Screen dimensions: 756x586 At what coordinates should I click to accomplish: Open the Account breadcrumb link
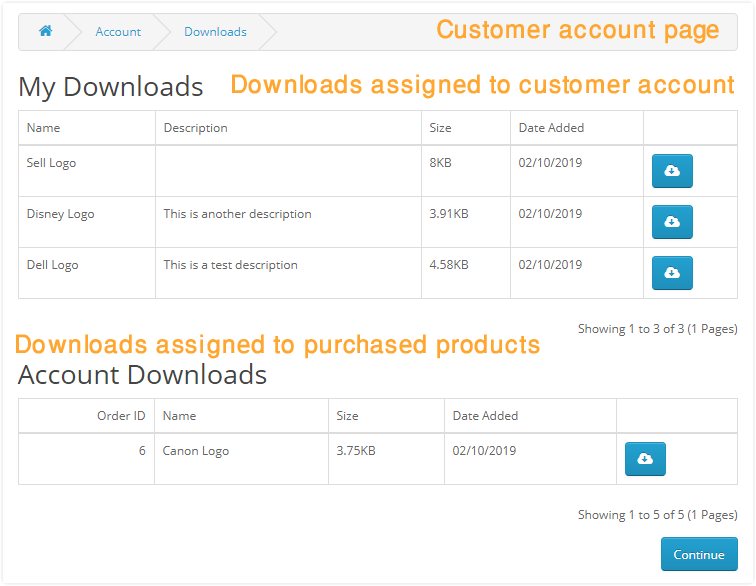point(118,32)
